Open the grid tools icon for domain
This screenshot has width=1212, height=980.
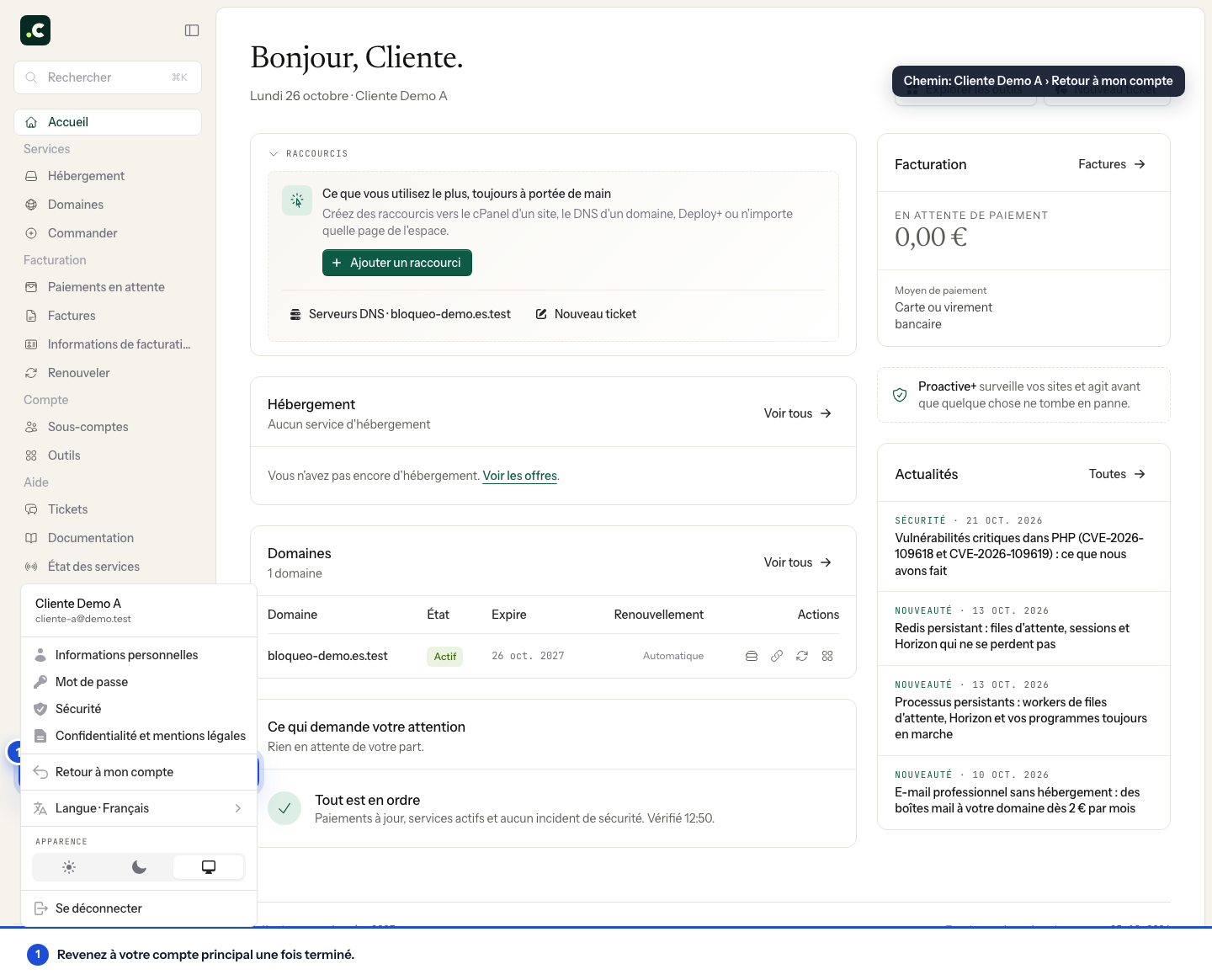pos(827,656)
